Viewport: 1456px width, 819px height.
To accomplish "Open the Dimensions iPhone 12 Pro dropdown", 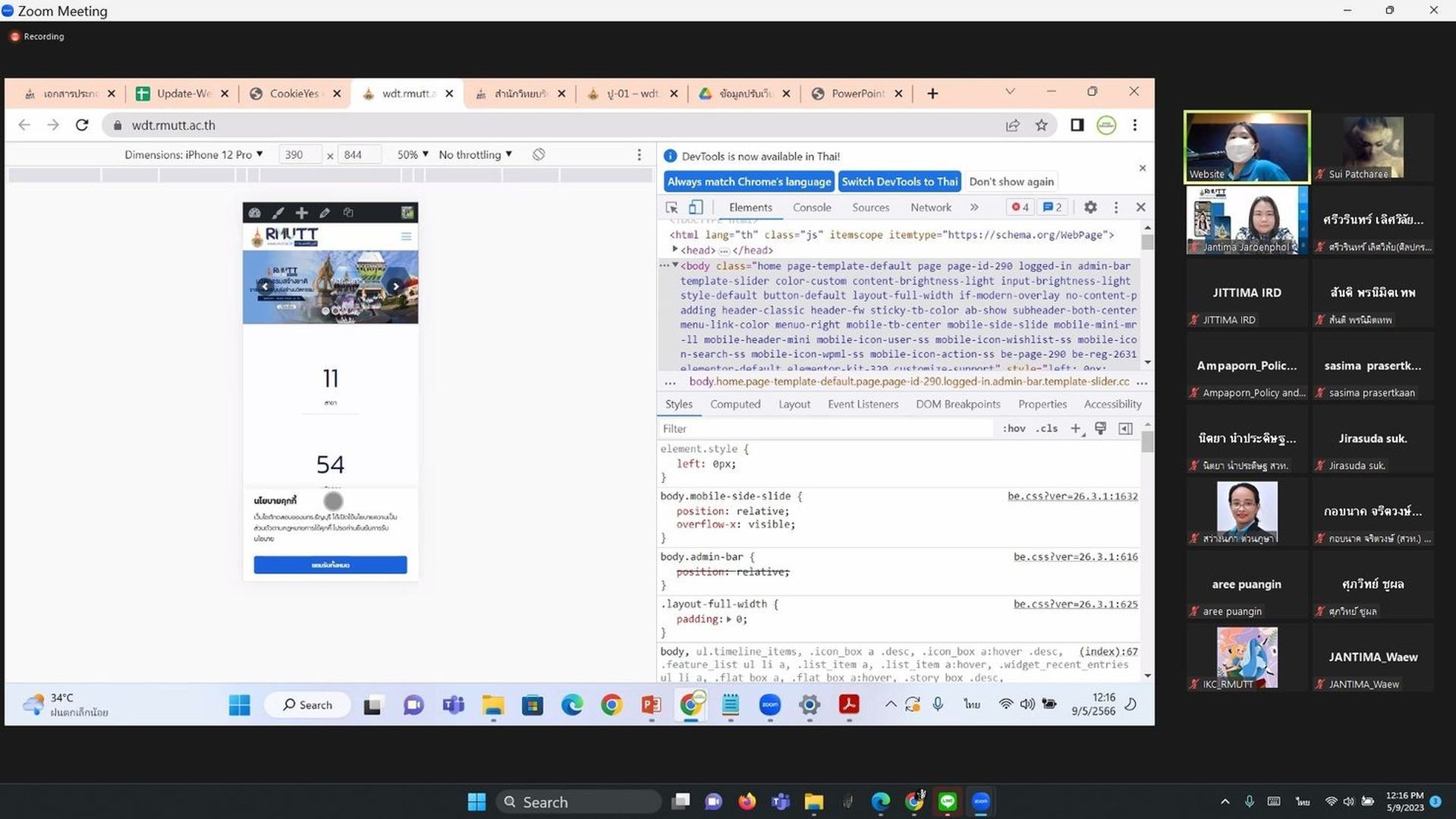I will pos(193,154).
